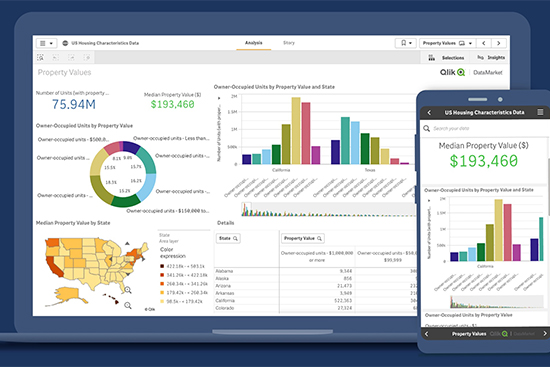Click the 75.94M units KPI

[74, 104]
